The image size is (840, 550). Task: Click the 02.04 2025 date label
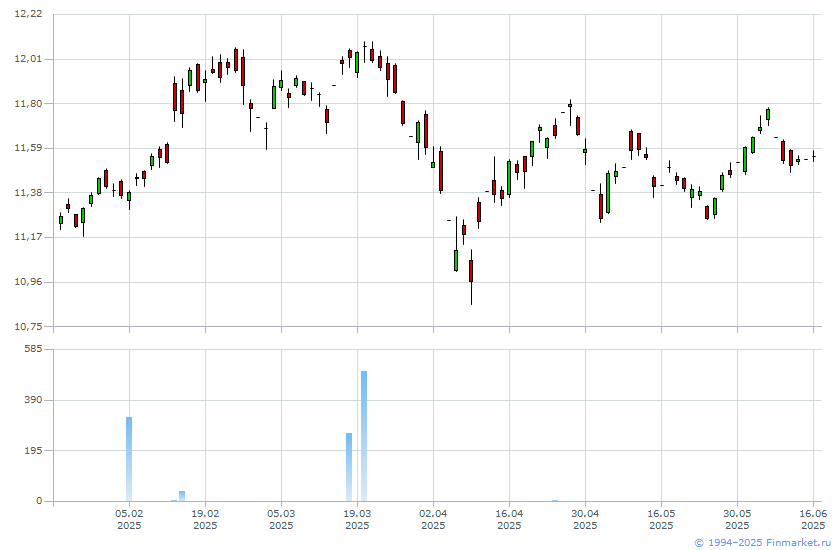click(433, 519)
